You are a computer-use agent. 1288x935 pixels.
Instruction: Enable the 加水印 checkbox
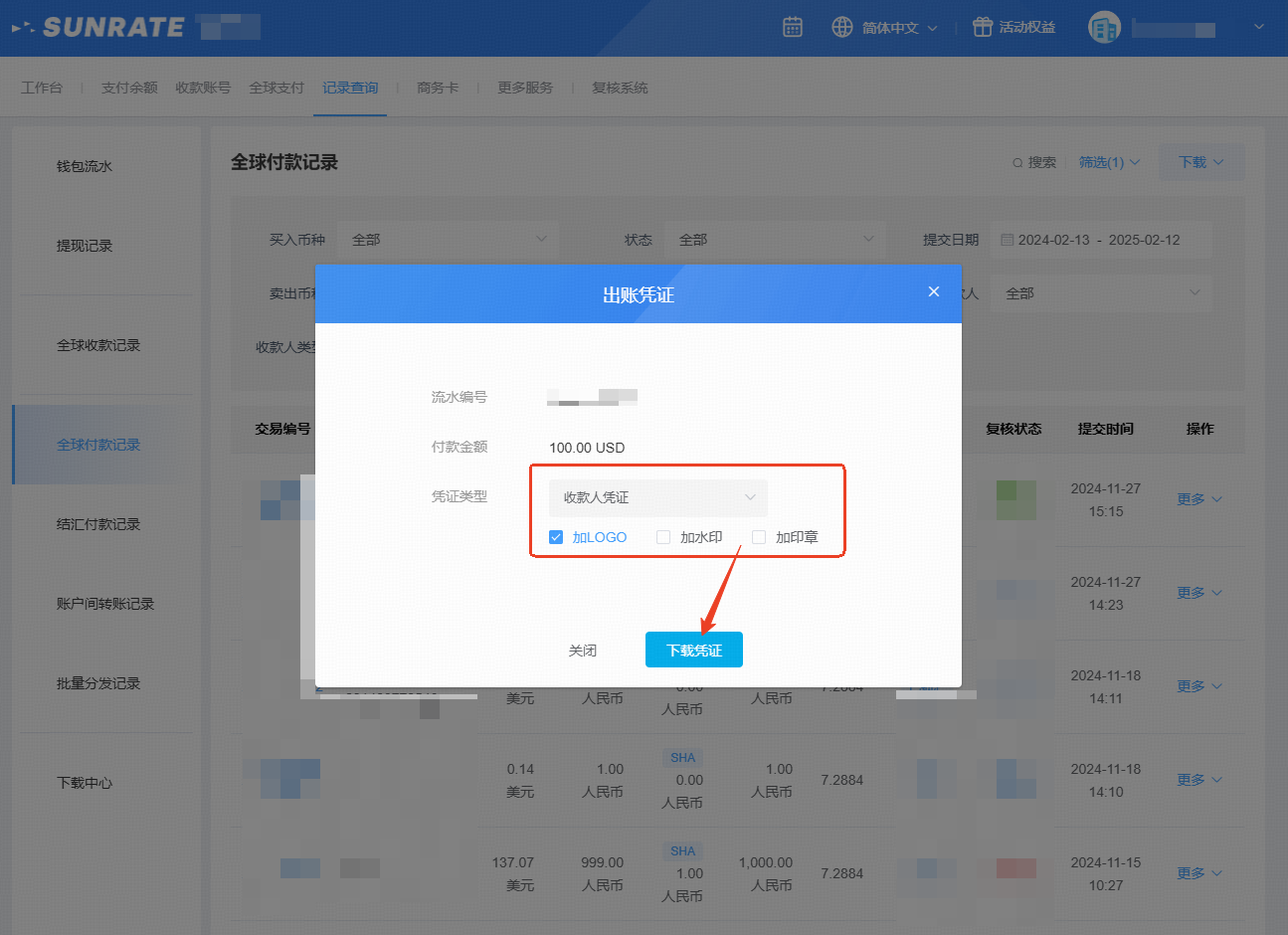click(x=663, y=537)
